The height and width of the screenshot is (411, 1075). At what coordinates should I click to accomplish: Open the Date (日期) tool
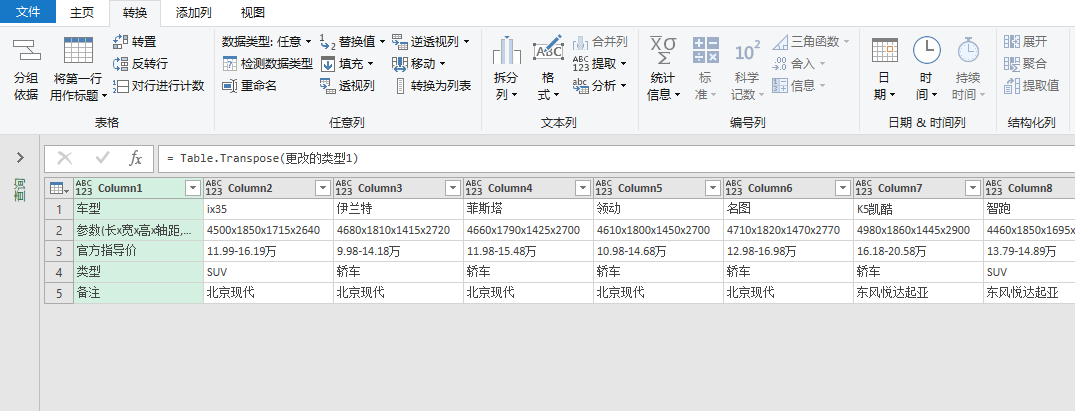884,69
